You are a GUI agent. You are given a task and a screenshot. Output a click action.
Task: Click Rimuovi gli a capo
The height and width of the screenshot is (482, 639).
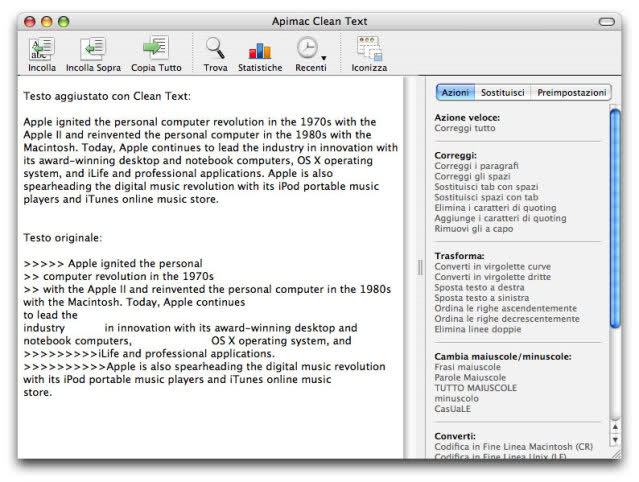[x=474, y=229]
